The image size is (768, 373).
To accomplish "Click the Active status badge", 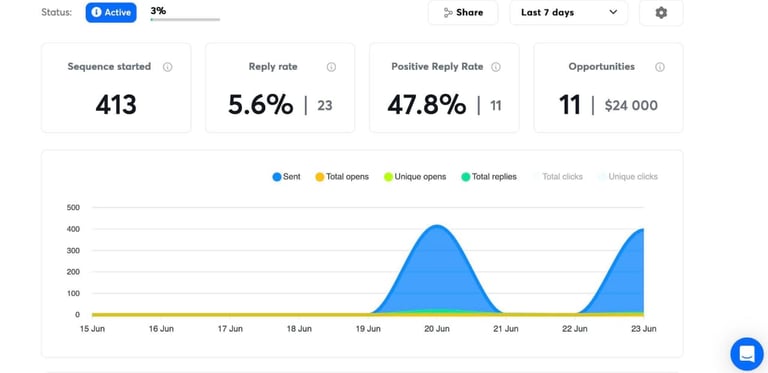I will tap(111, 13).
